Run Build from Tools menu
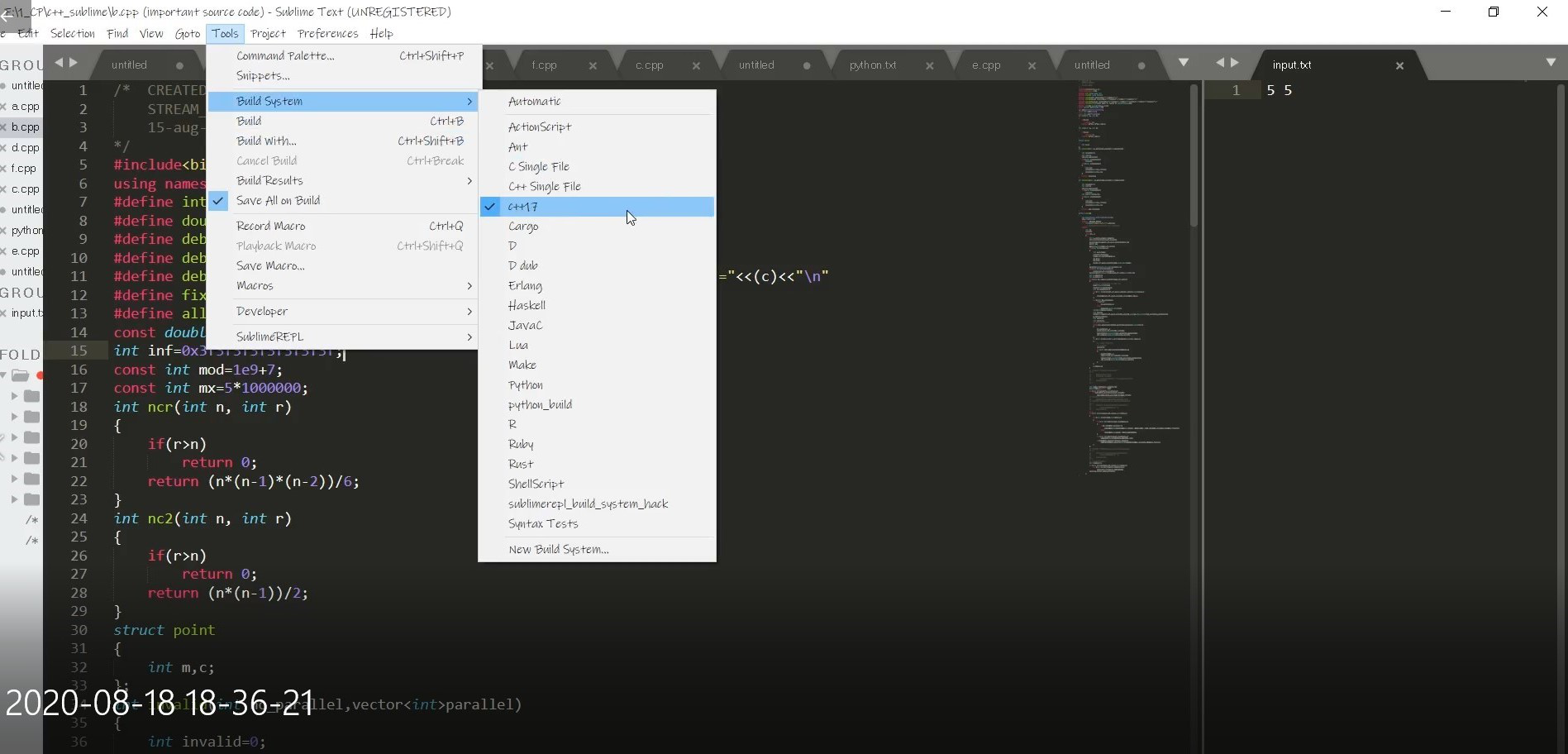 [343, 121]
